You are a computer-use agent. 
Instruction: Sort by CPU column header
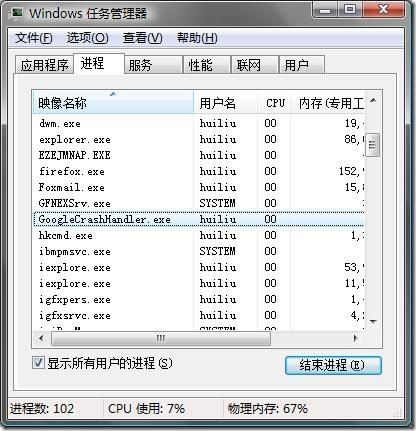pos(274,103)
